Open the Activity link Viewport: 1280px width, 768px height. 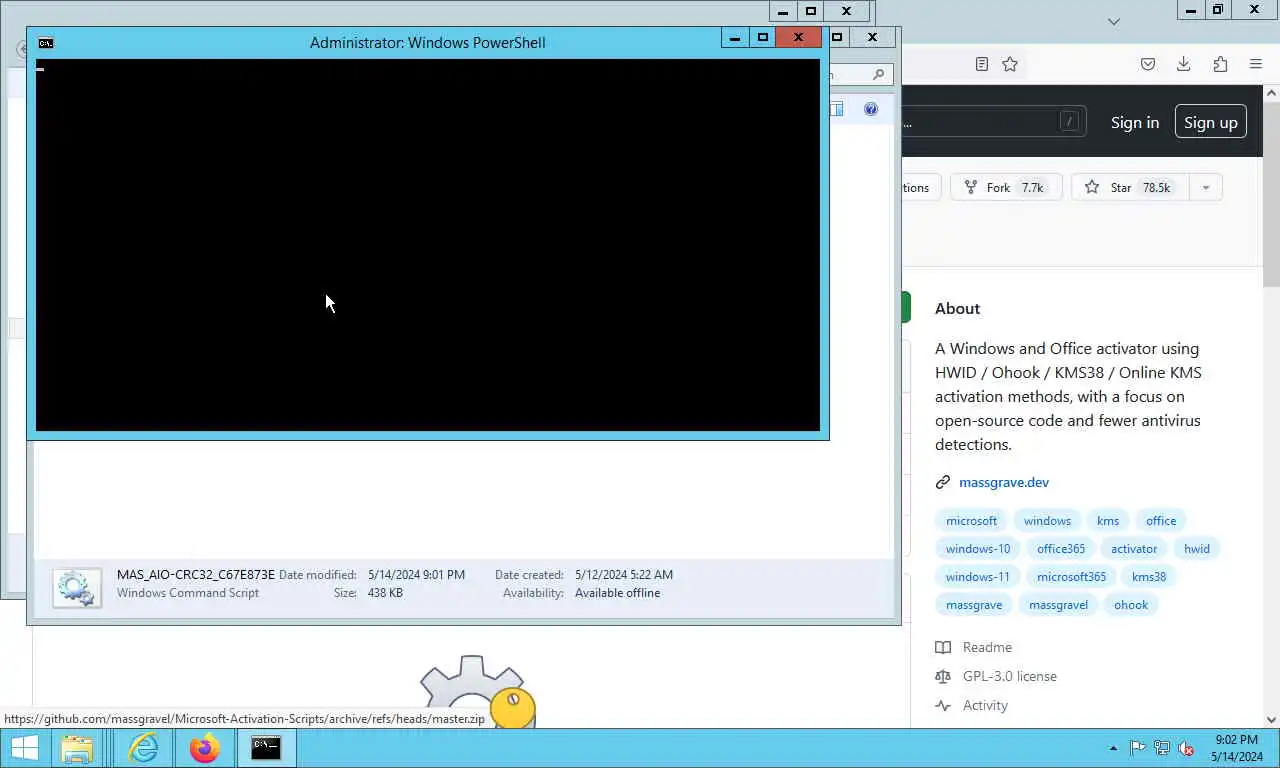click(x=985, y=705)
